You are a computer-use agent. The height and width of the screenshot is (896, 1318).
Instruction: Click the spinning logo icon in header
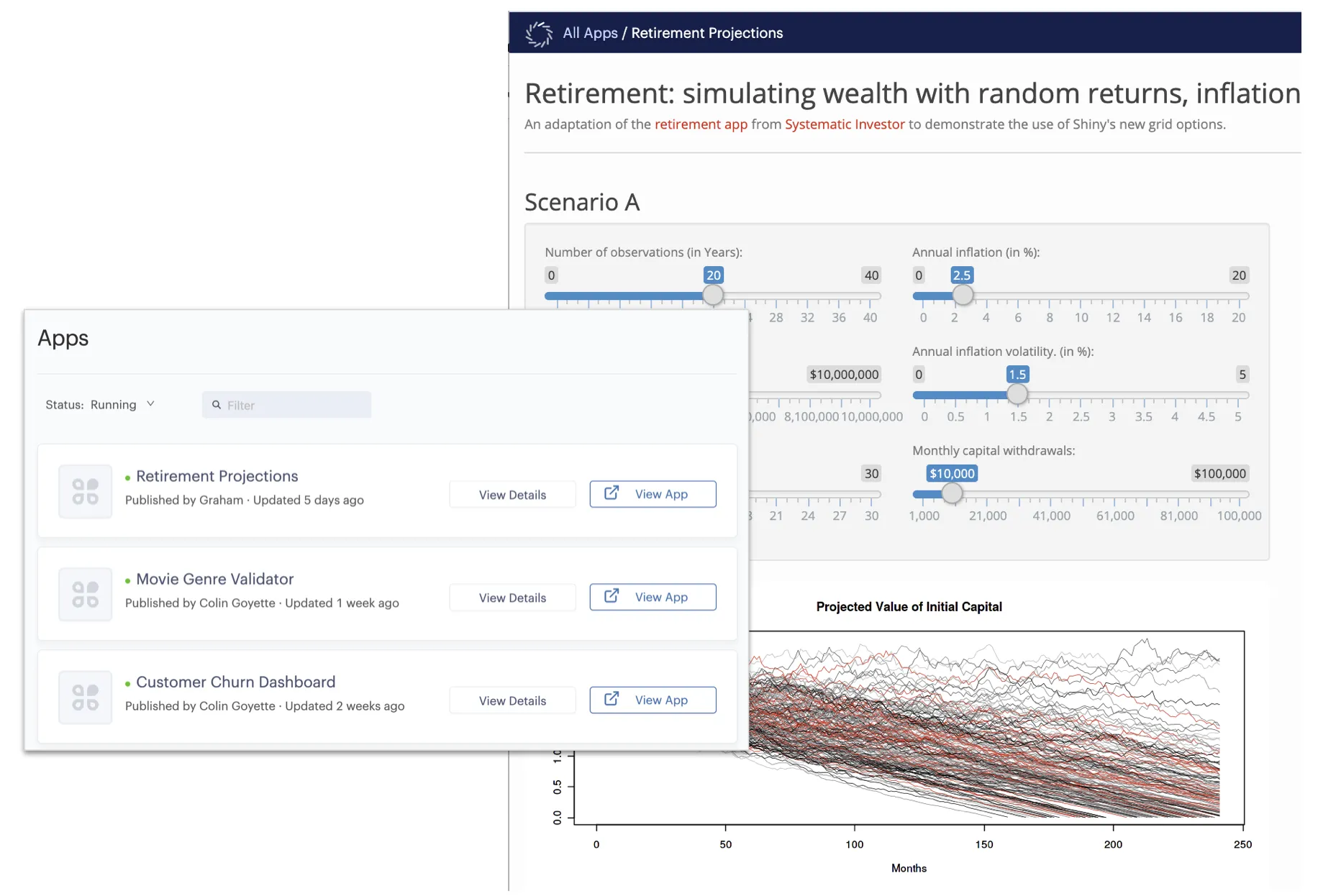tap(538, 33)
